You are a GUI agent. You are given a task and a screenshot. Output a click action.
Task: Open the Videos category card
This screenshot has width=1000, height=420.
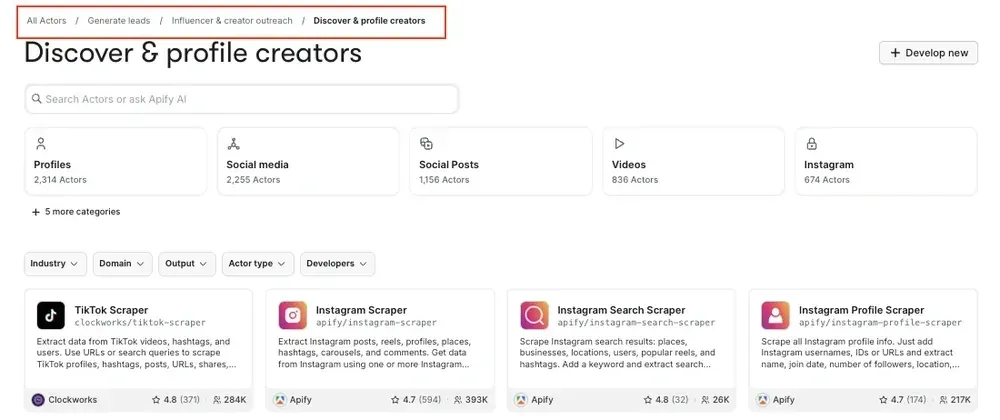click(693, 161)
